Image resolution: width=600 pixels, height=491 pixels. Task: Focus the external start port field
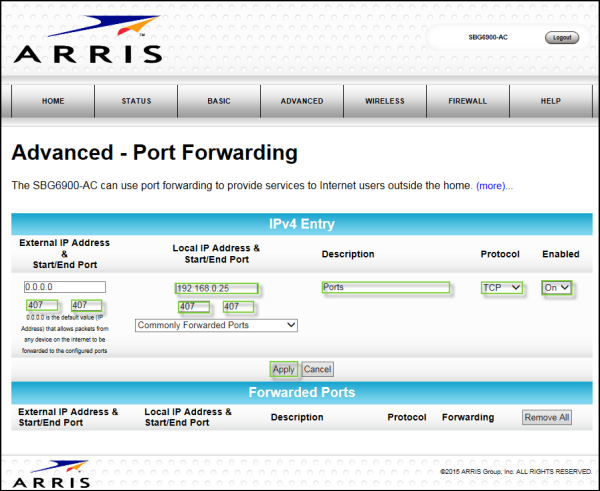pyautogui.click(x=42, y=305)
